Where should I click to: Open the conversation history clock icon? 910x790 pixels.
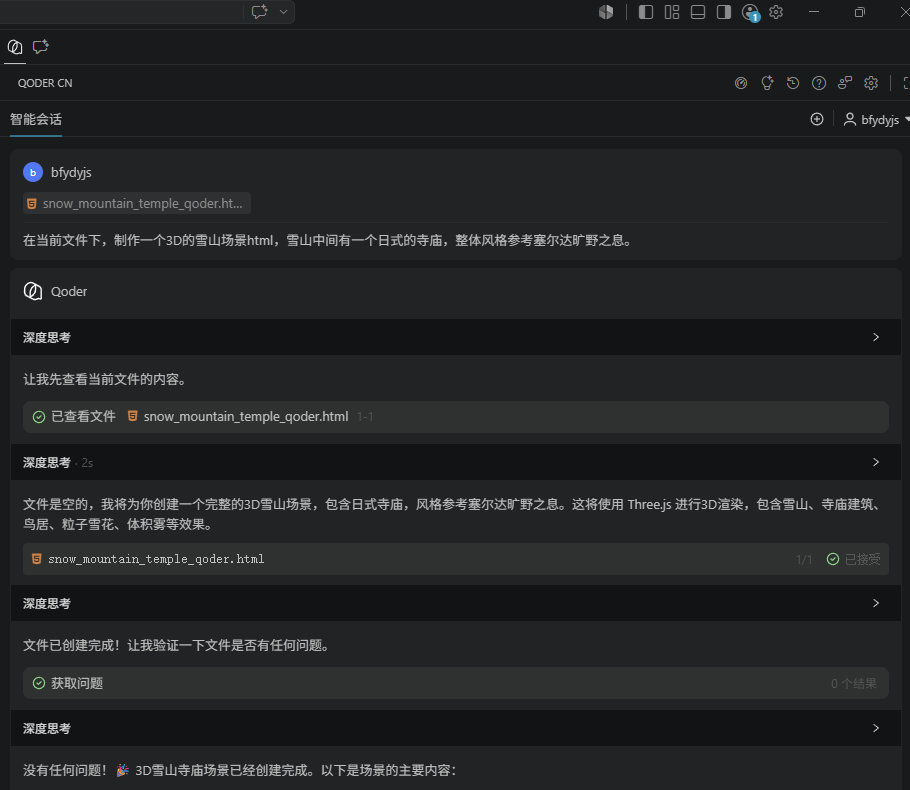coord(793,83)
